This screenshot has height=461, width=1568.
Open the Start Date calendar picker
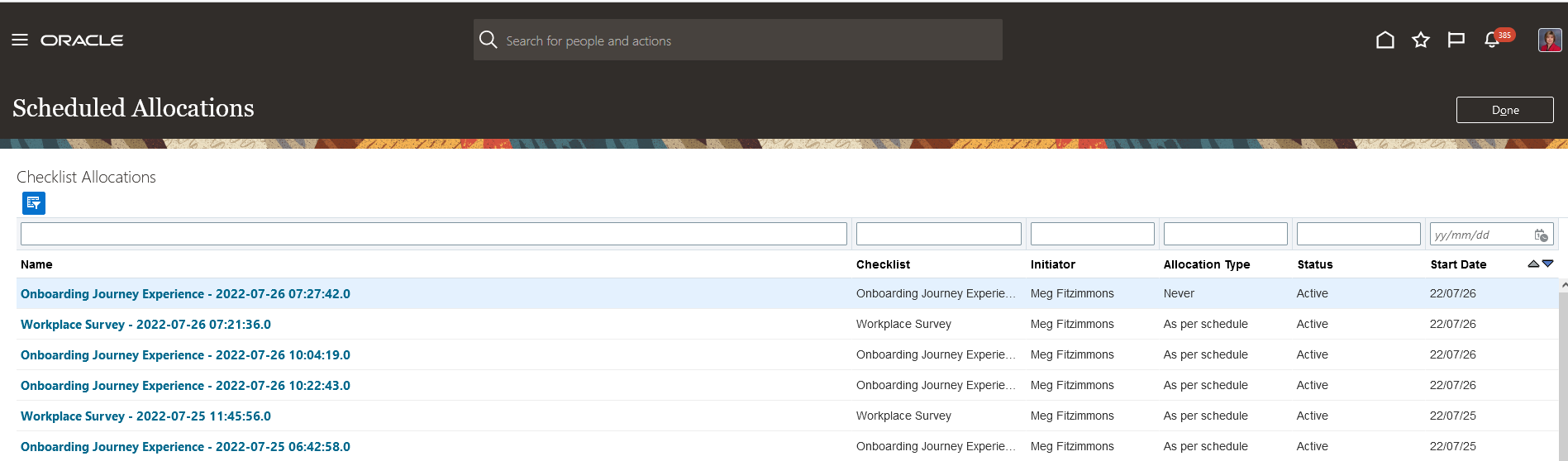pos(1541,235)
